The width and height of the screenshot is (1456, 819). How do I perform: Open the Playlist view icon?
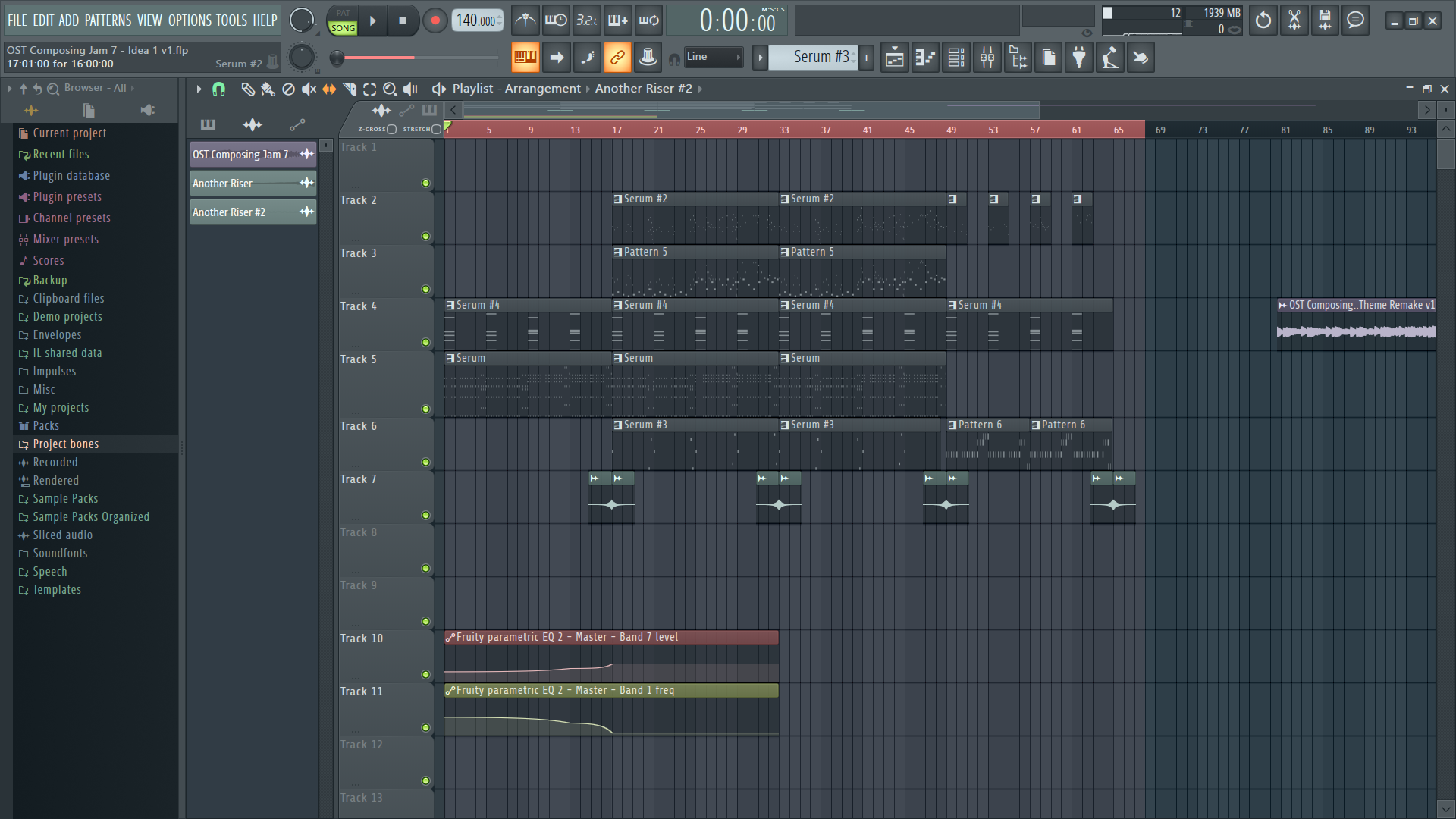point(895,58)
